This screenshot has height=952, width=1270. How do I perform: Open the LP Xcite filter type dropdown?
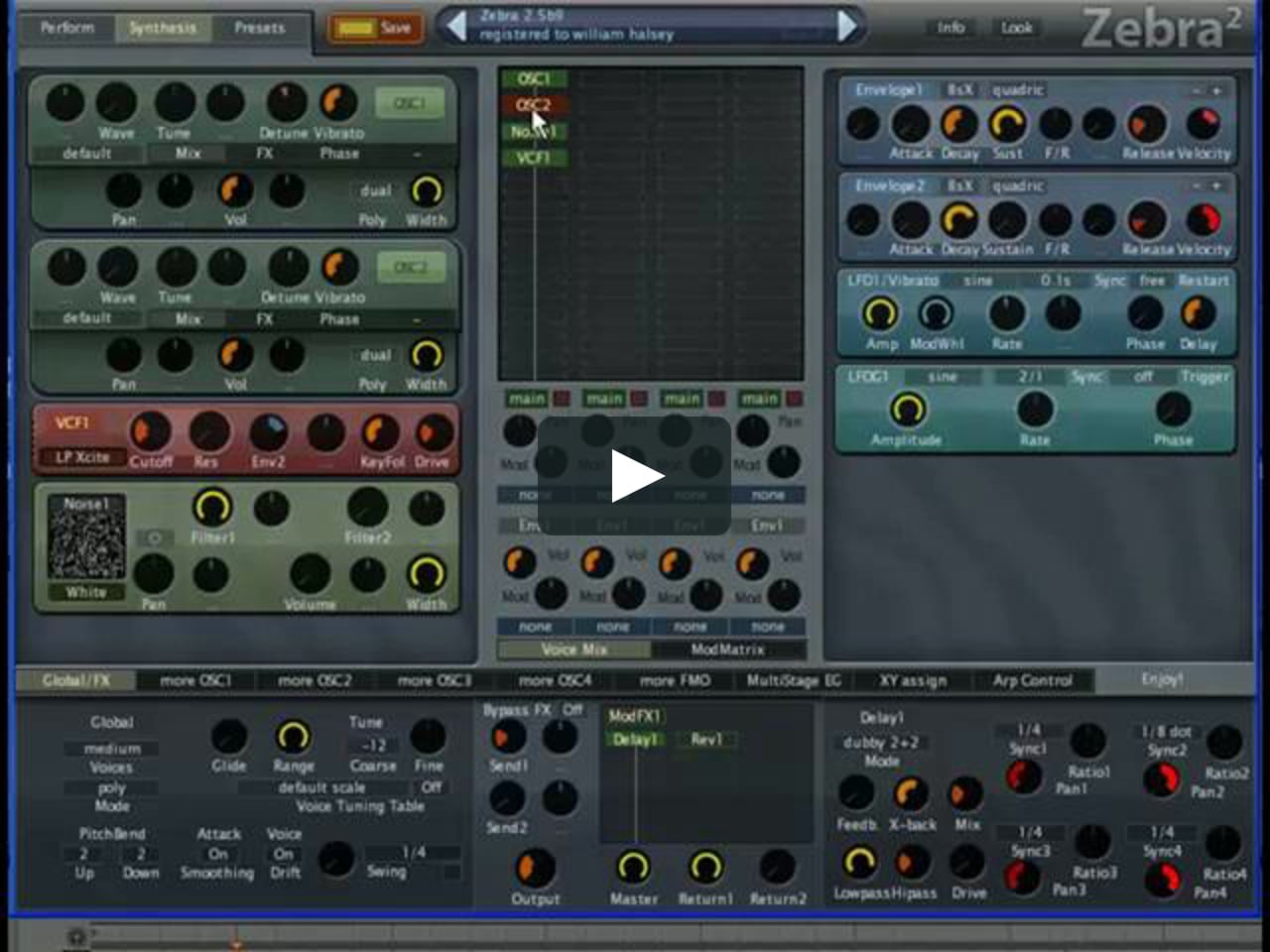click(81, 457)
